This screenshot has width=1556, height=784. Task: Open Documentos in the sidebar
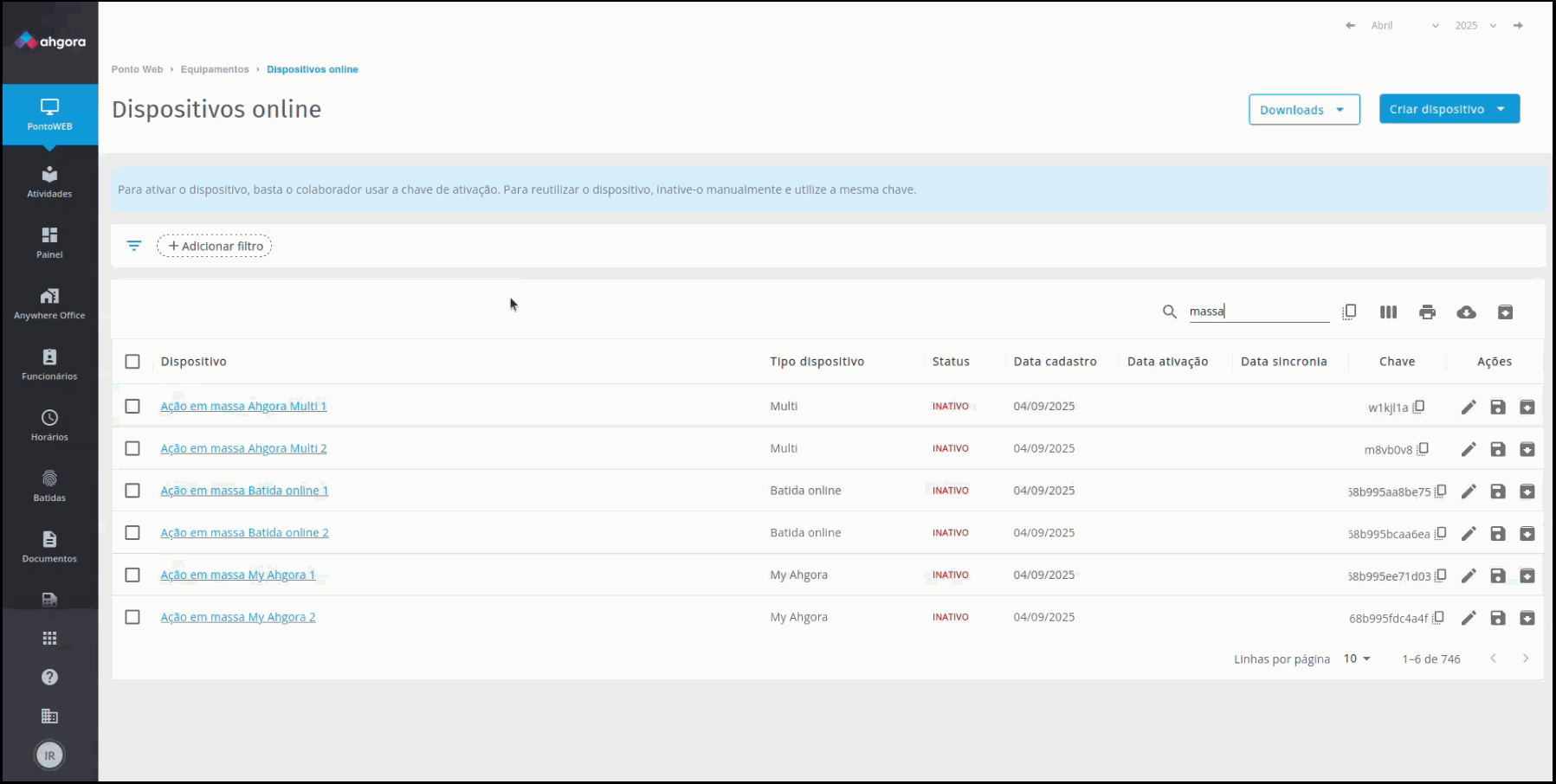pos(49,547)
